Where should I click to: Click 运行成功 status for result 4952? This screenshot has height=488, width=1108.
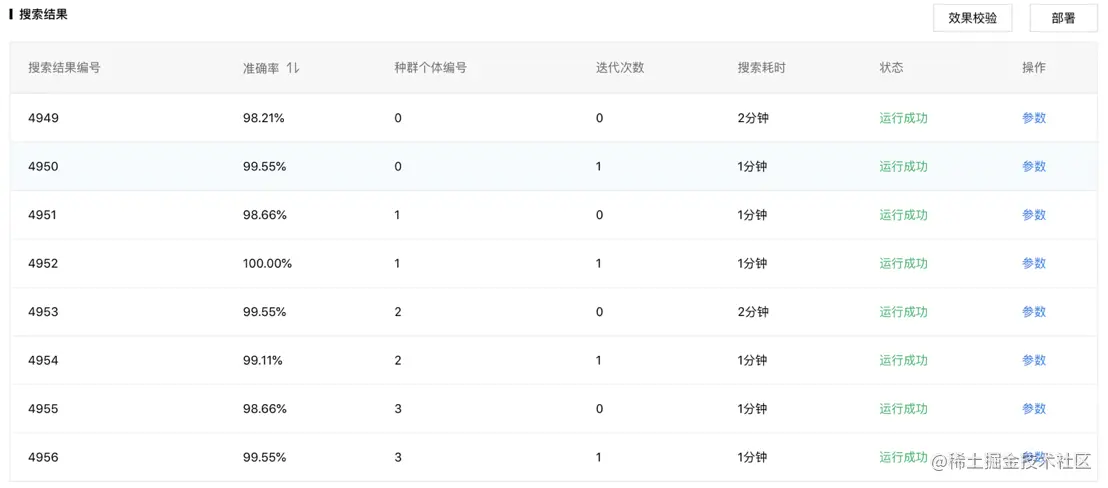(x=903, y=264)
